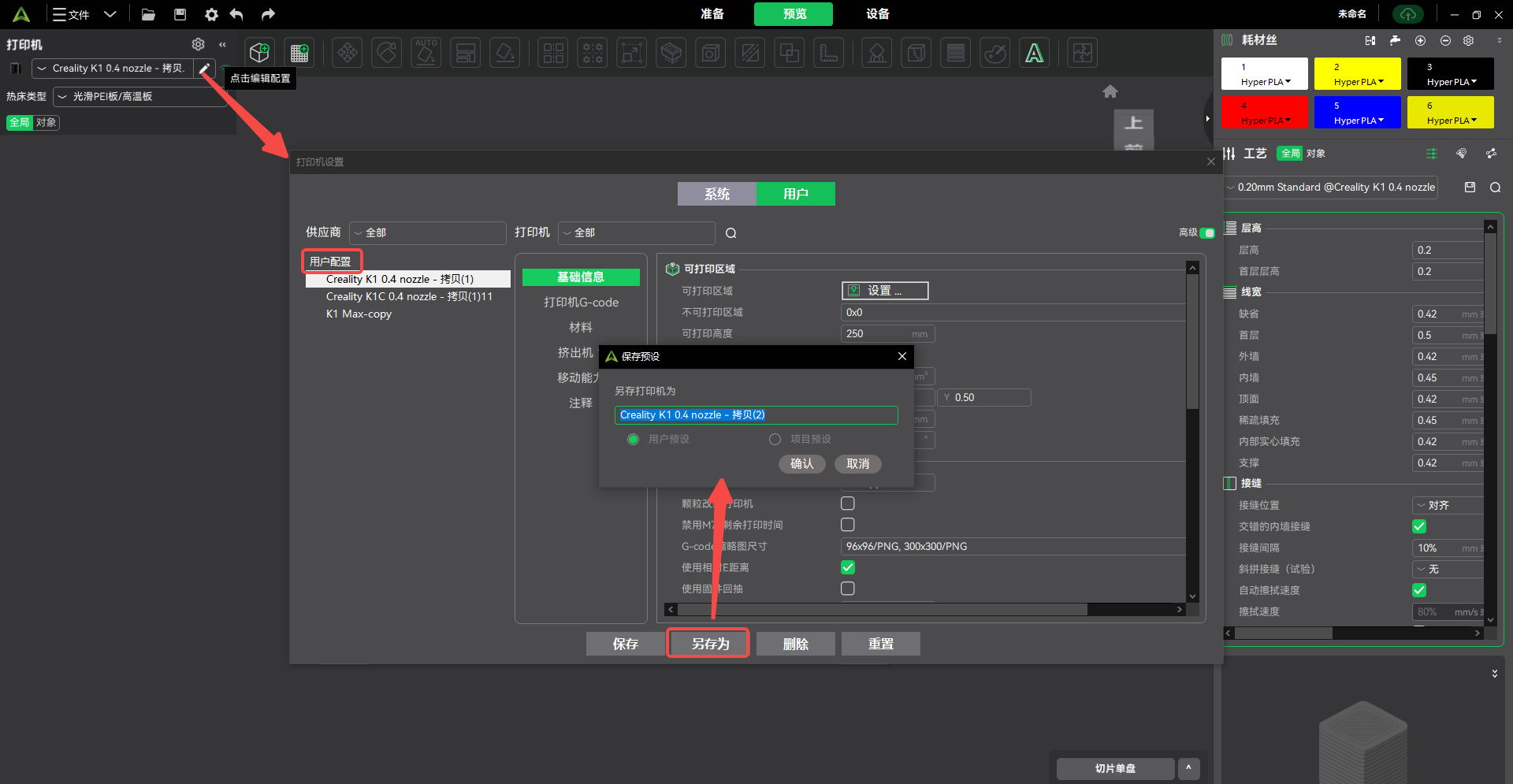
Task: Select the Rotate tool in toolbar
Action: coord(387,53)
